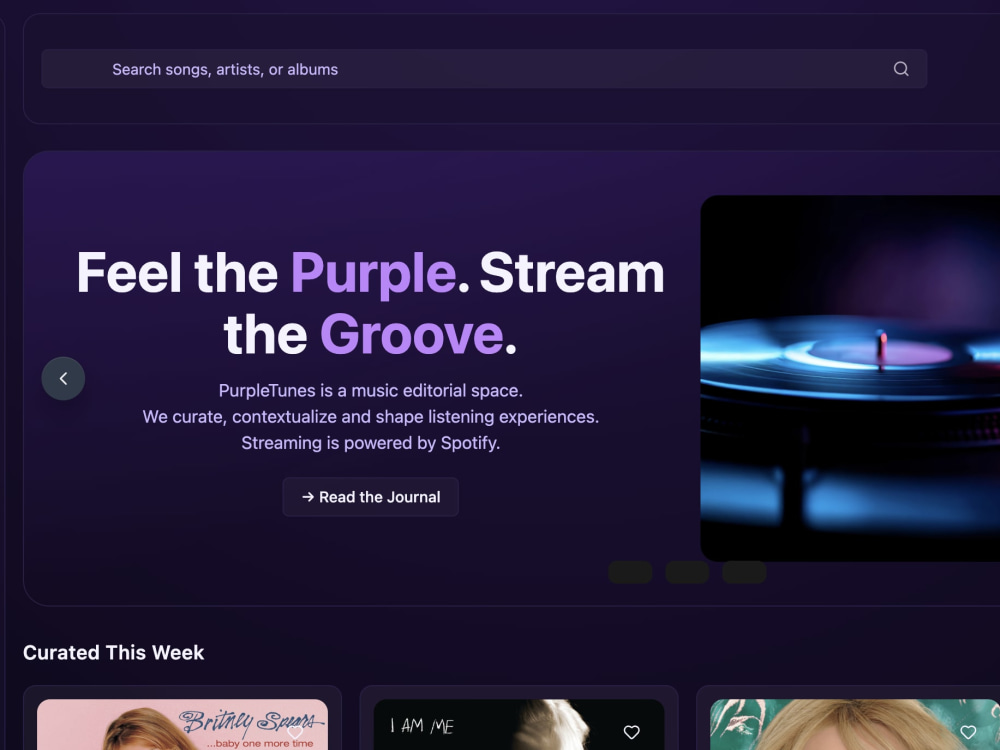Open Read the Journal button

371,497
